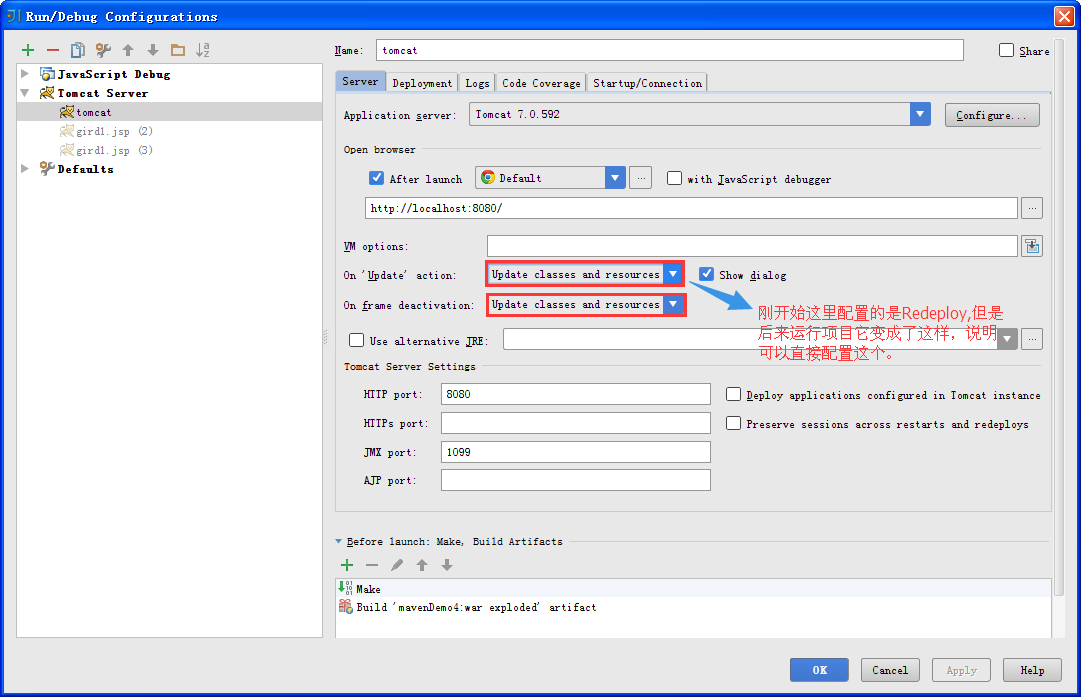Screen dimensions: 1081x697
Task: Sort configurations alphabetically
Action: 203,50
